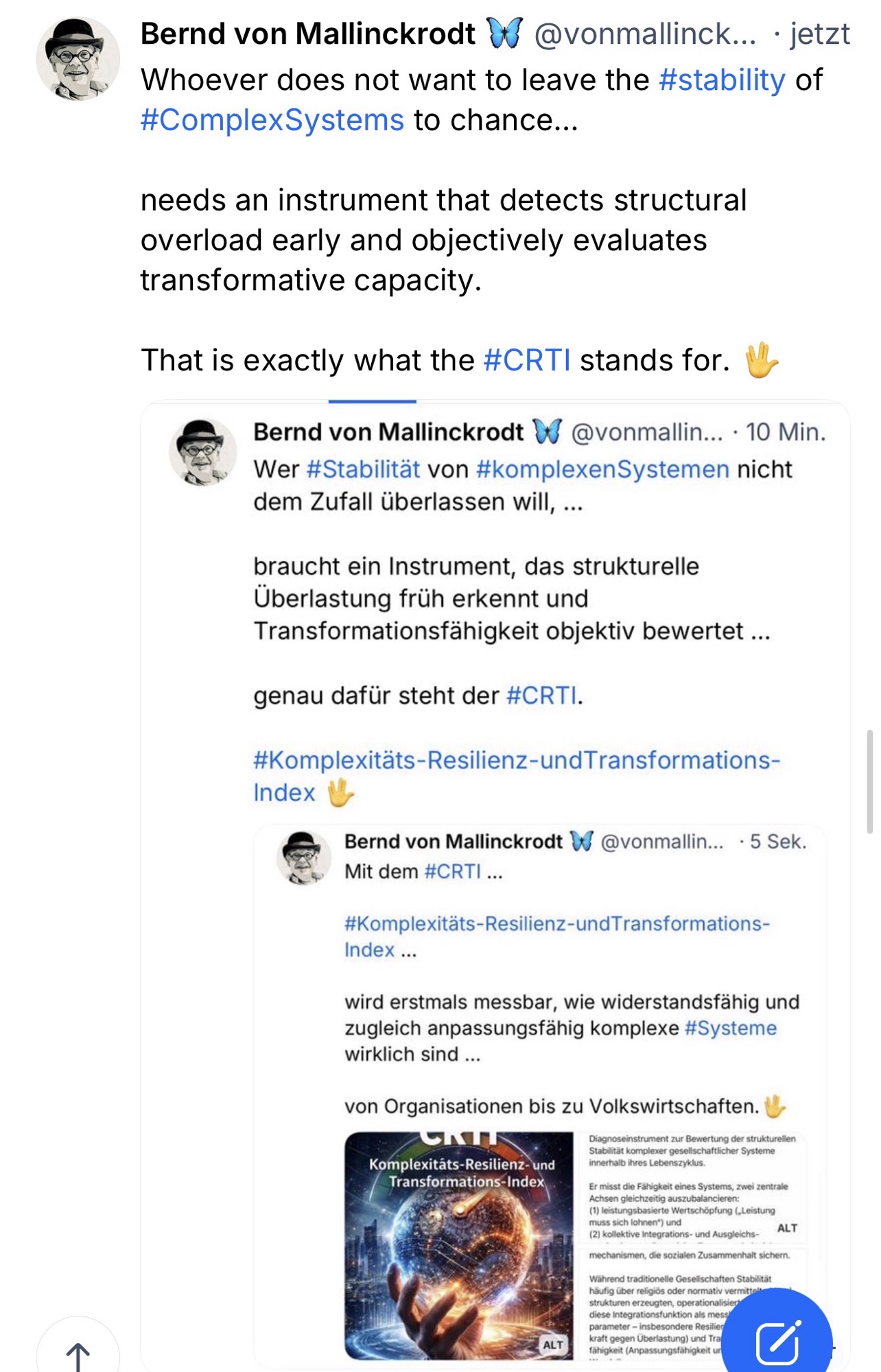The width and height of the screenshot is (881, 1372).
Task: Open the Komplexitäts-Resilienz globe image
Action: (459, 1245)
